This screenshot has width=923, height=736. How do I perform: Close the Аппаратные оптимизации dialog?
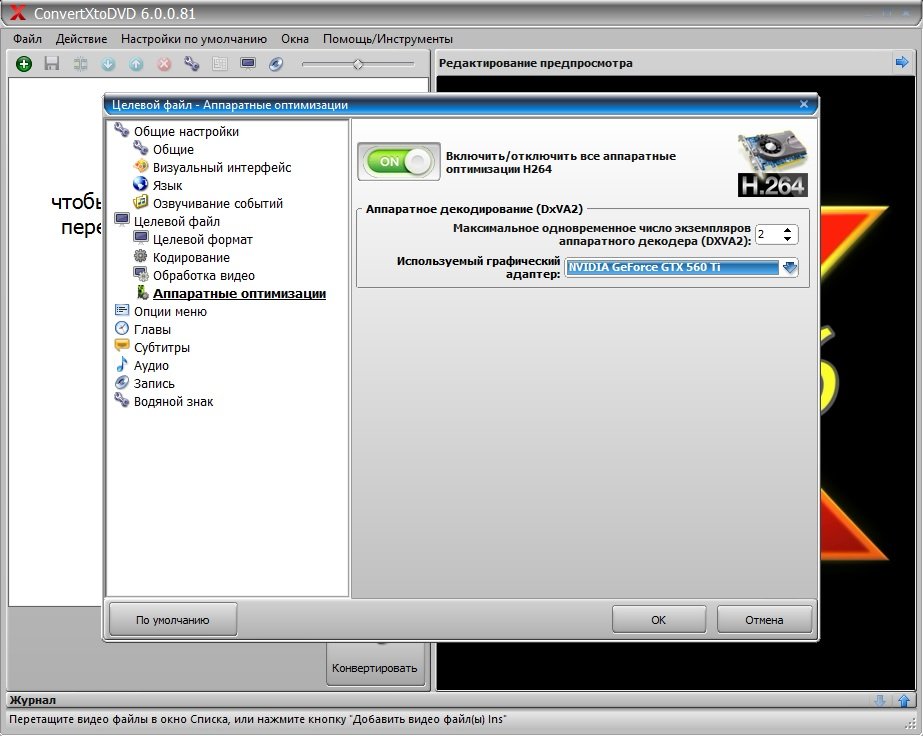[x=804, y=104]
